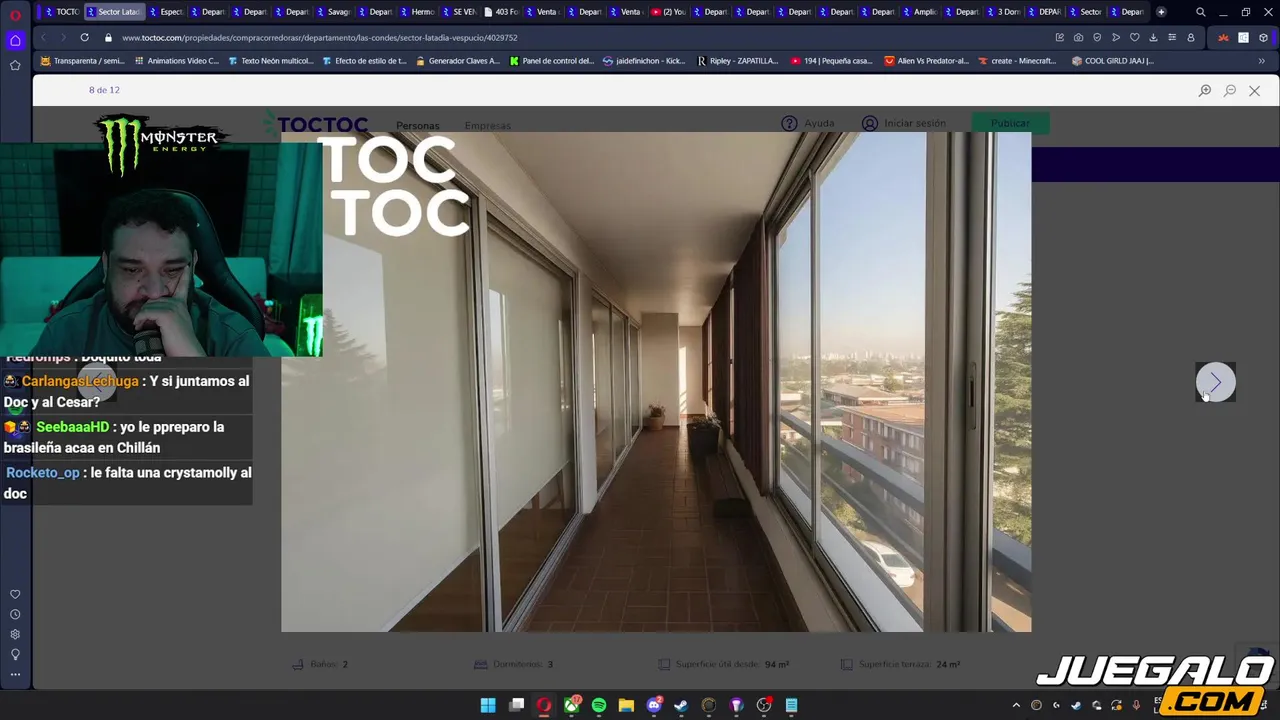Open the Texto Neón multicol... bookmark
The height and width of the screenshot is (720, 1280).
[271, 61]
